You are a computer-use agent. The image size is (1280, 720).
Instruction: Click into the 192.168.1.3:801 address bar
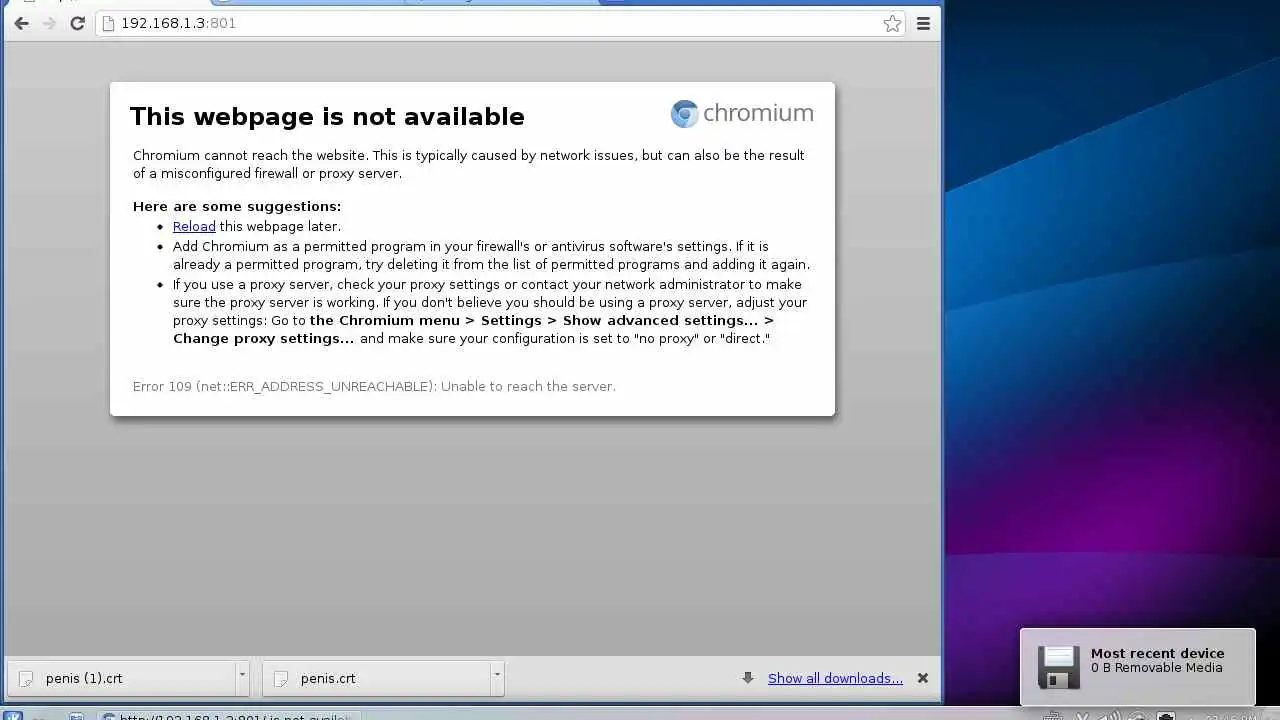500,23
